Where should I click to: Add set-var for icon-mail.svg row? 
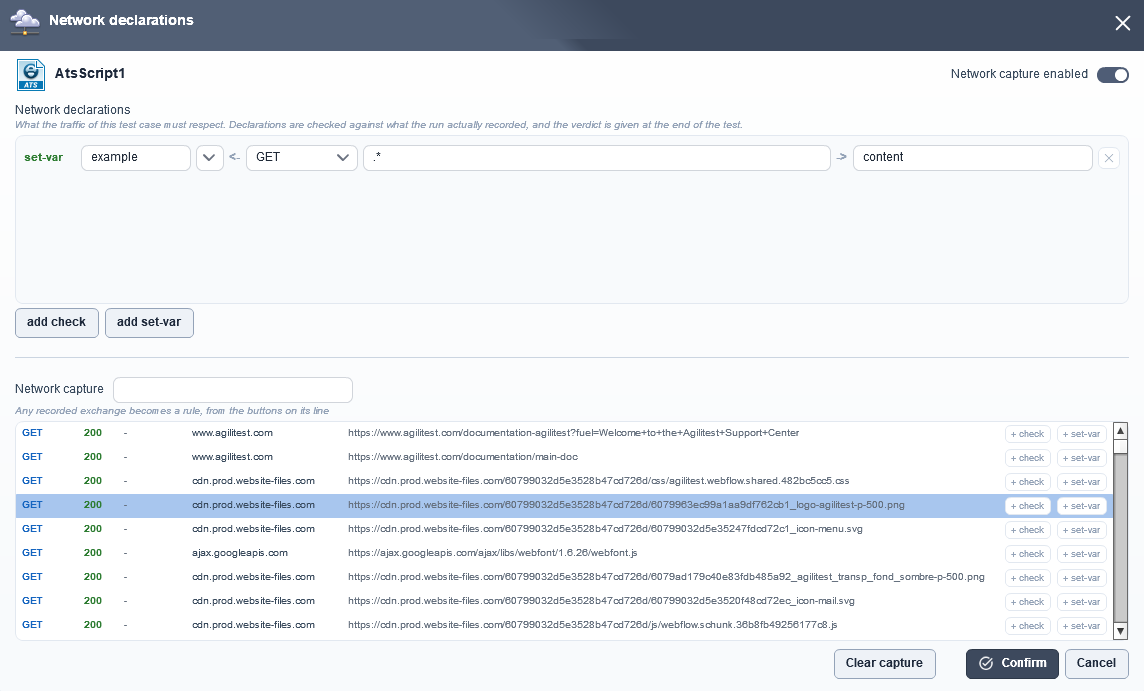(1081, 603)
